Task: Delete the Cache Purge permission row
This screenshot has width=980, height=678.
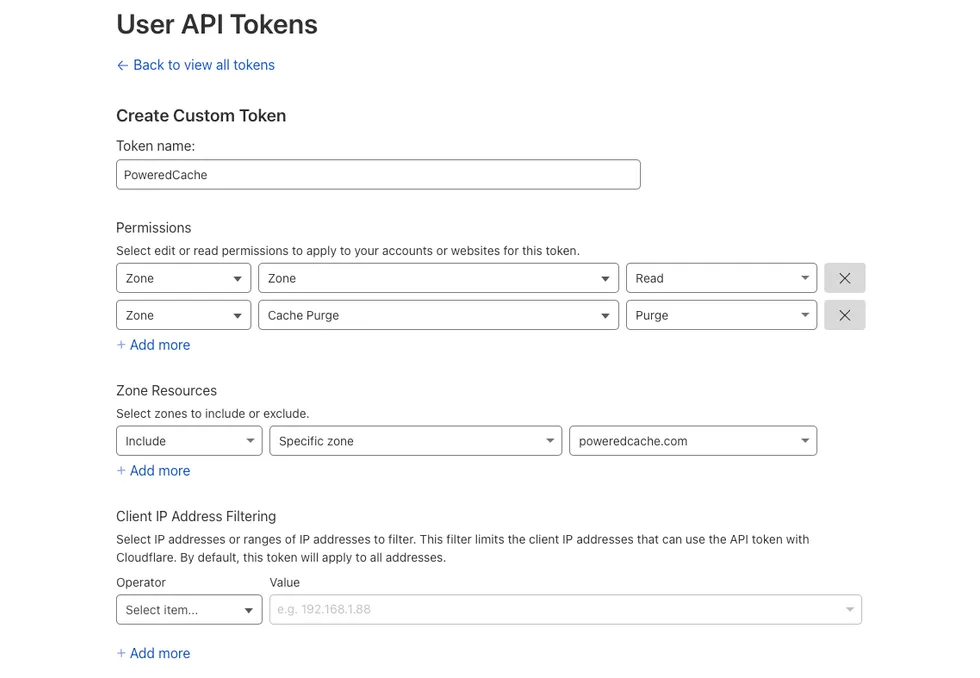Action: (844, 315)
